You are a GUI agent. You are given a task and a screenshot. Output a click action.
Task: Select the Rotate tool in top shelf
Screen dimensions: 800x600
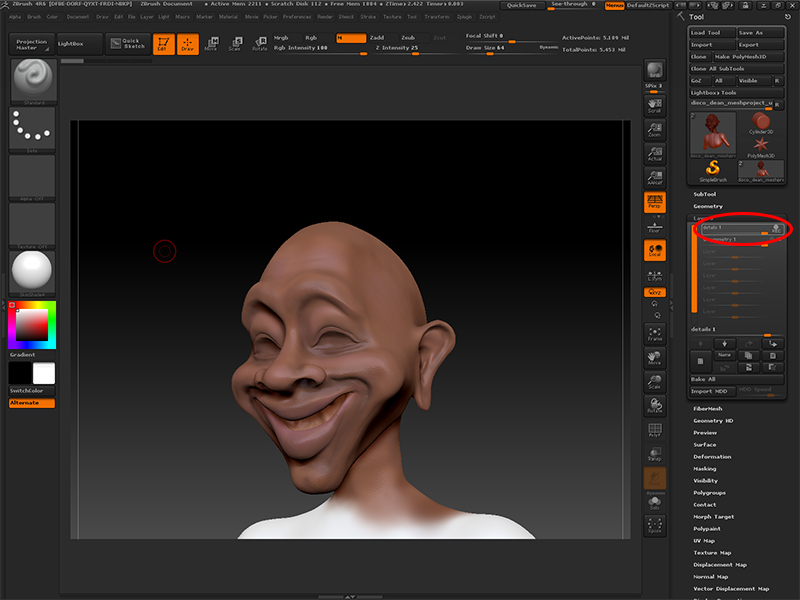coord(260,44)
